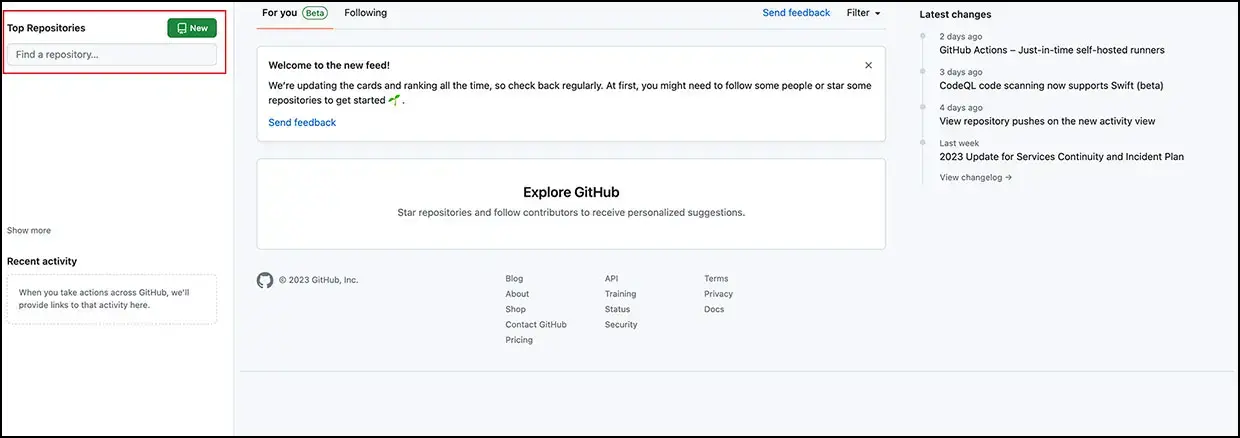
Task: Expand repositories list with Show more
Action: 29,230
